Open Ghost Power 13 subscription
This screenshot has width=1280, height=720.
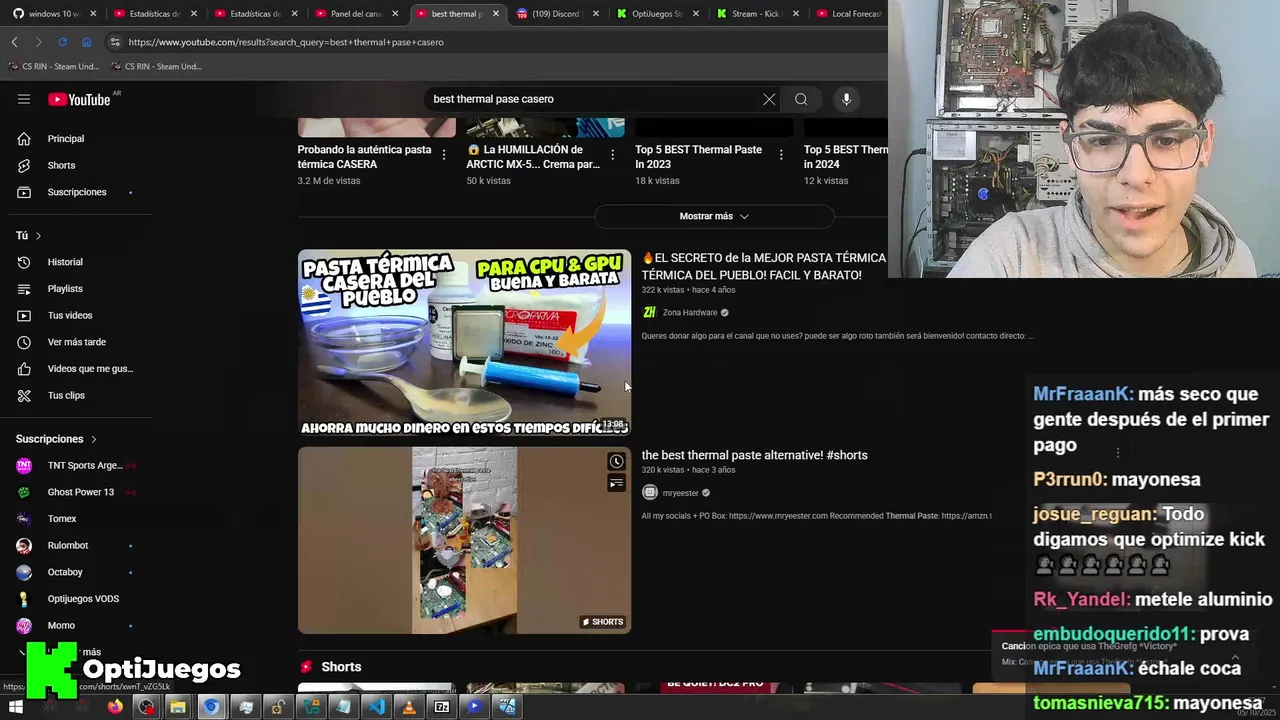point(81,492)
